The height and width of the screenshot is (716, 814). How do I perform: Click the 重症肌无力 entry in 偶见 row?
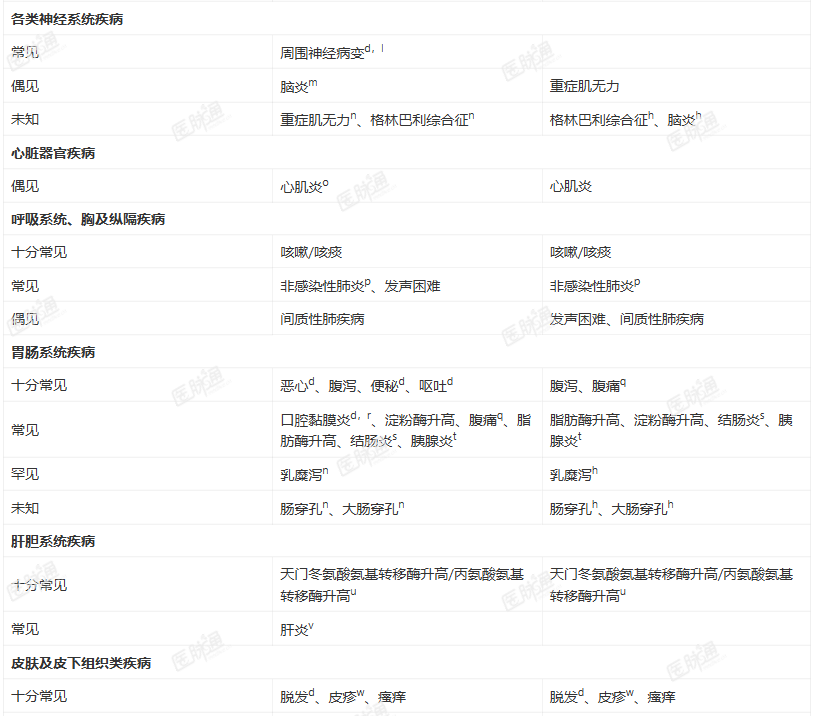pos(584,86)
